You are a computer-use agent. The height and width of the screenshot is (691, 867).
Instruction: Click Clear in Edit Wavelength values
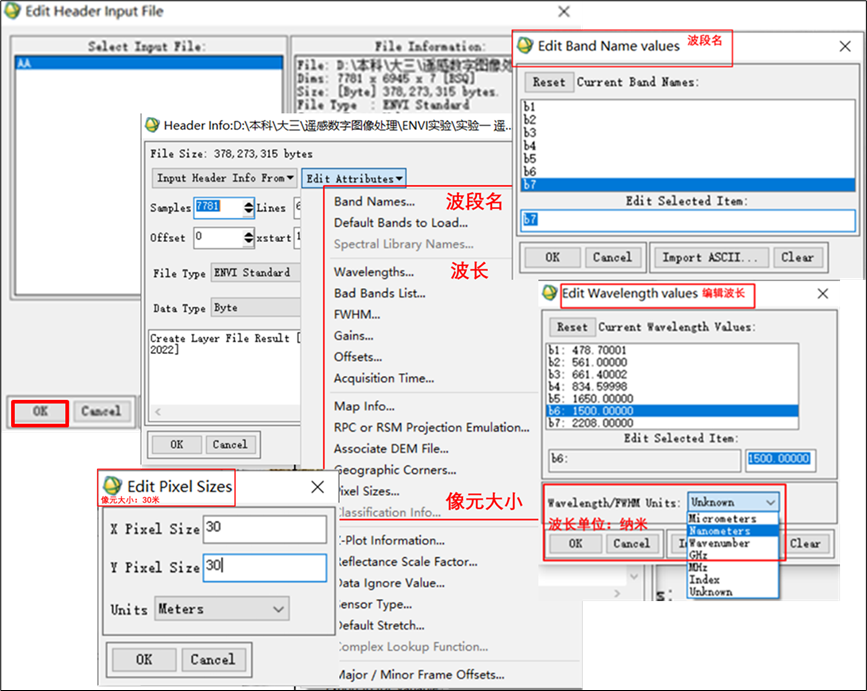click(x=805, y=543)
